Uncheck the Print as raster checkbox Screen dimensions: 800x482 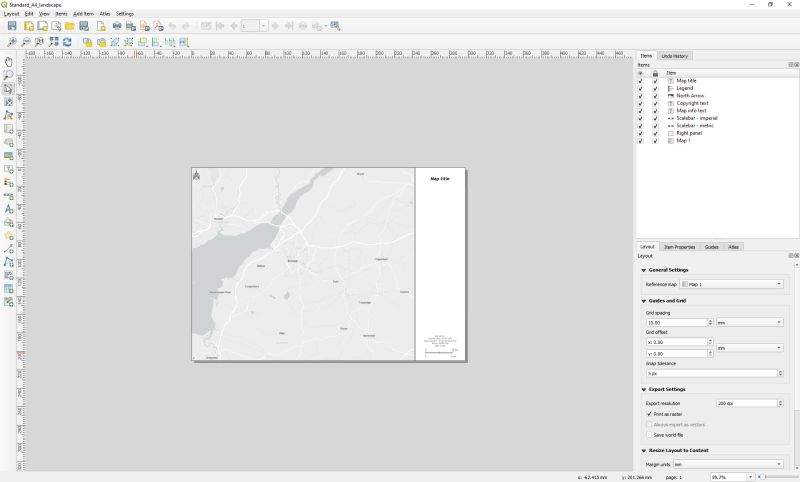pos(649,414)
